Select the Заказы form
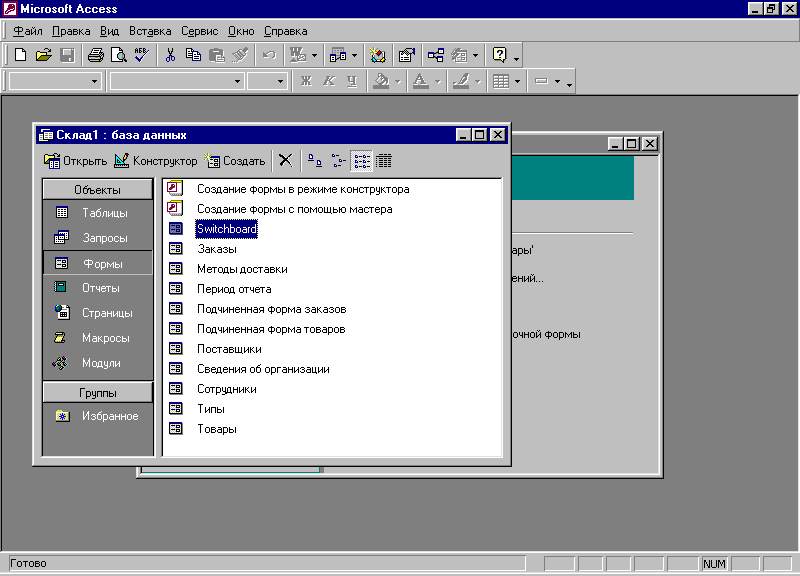Viewport: 800px width, 576px height. (x=217, y=249)
